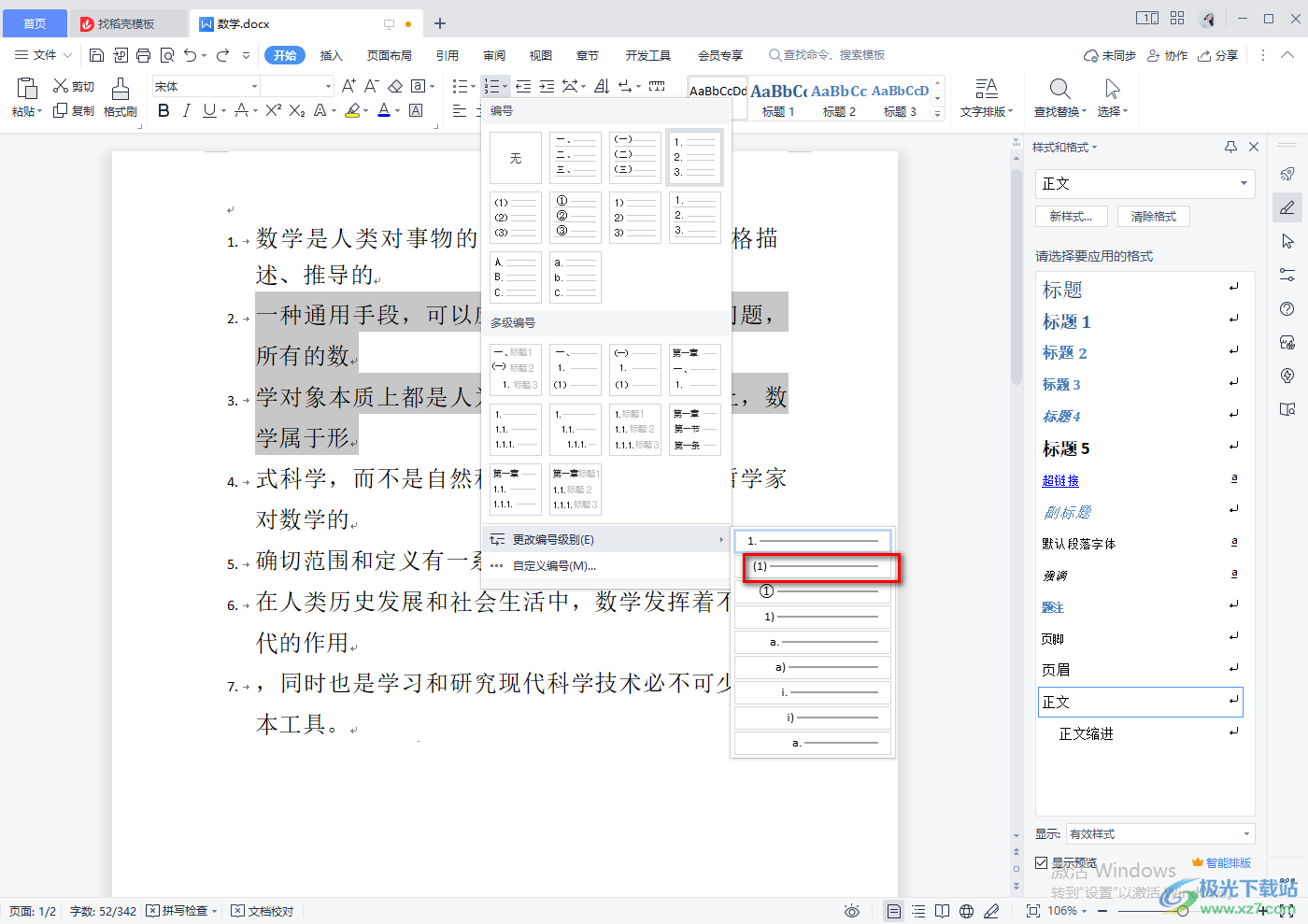Expand the bullet list dropdown arrow
The height and width of the screenshot is (924, 1308).
[473, 87]
